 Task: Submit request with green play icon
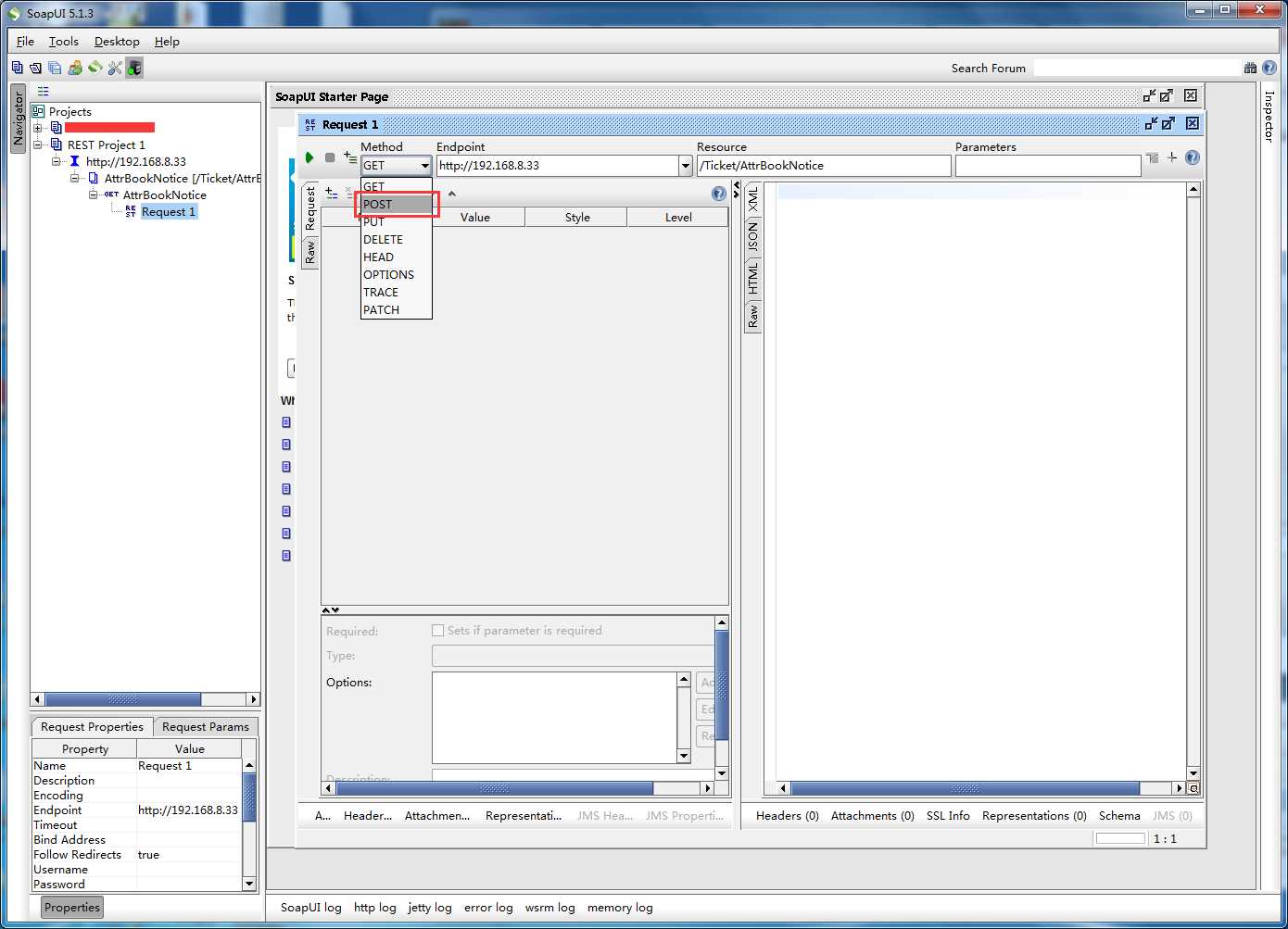coord(309,157)
